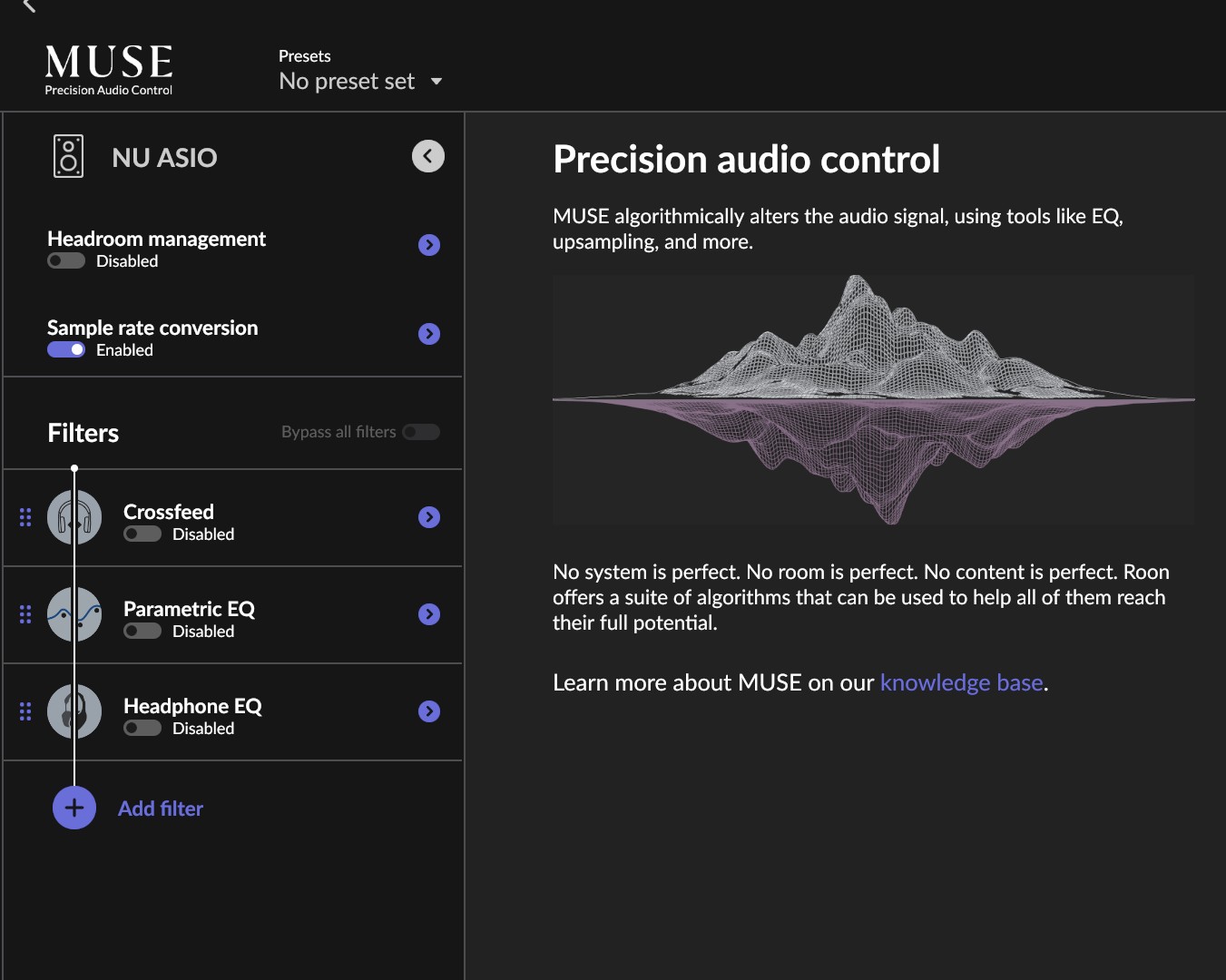1226x980 pixels.
Task: Click the MUSE Precision Audio Control logo
Action: [109, 70]
